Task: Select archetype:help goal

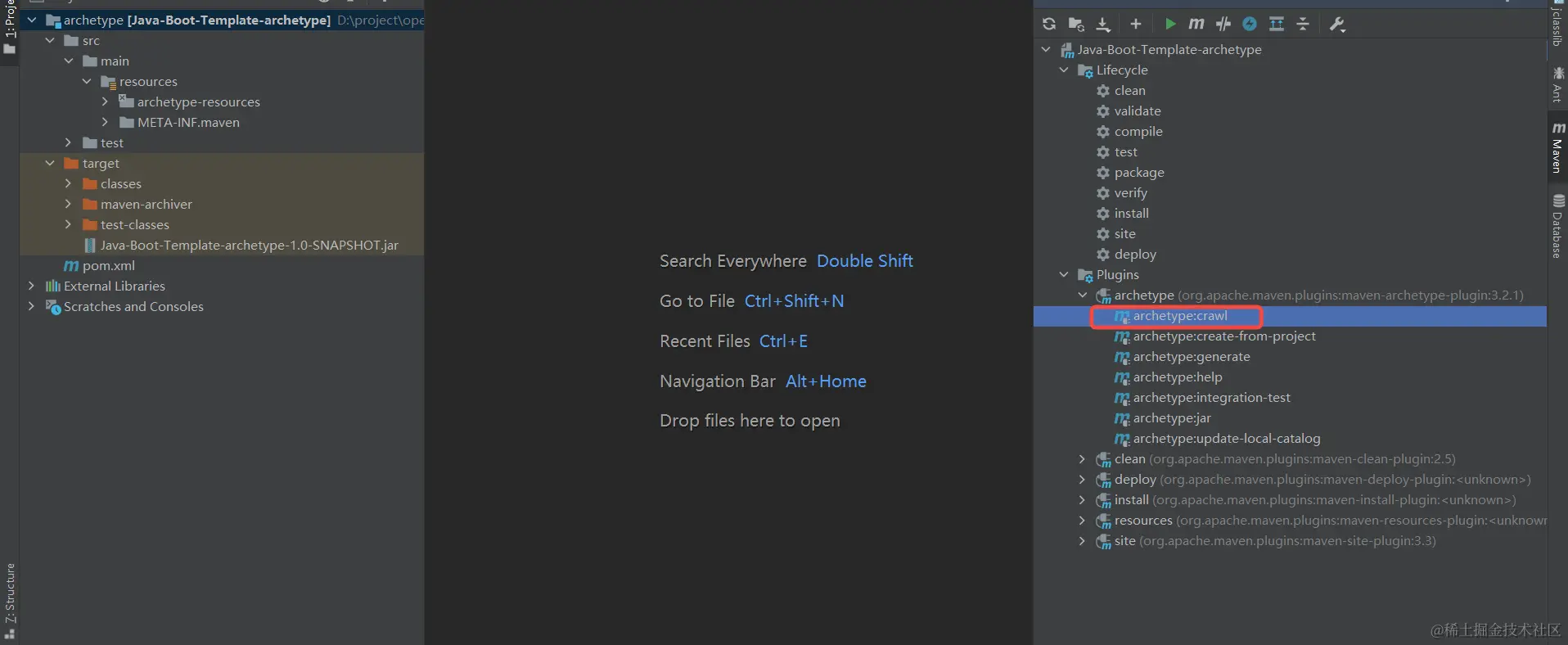Action: pos(1178,377)
